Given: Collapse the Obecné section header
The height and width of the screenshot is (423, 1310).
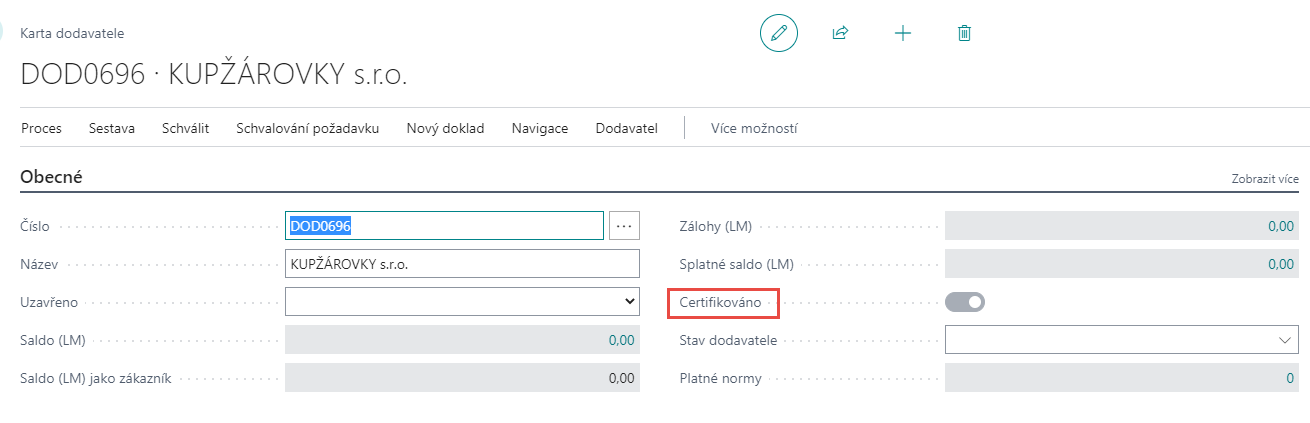Looking at the screenshot, I should (51, 177).
